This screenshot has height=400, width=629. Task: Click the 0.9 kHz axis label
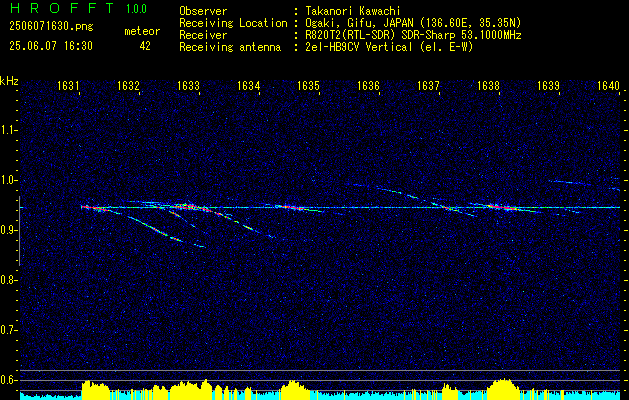click(8, 230)
